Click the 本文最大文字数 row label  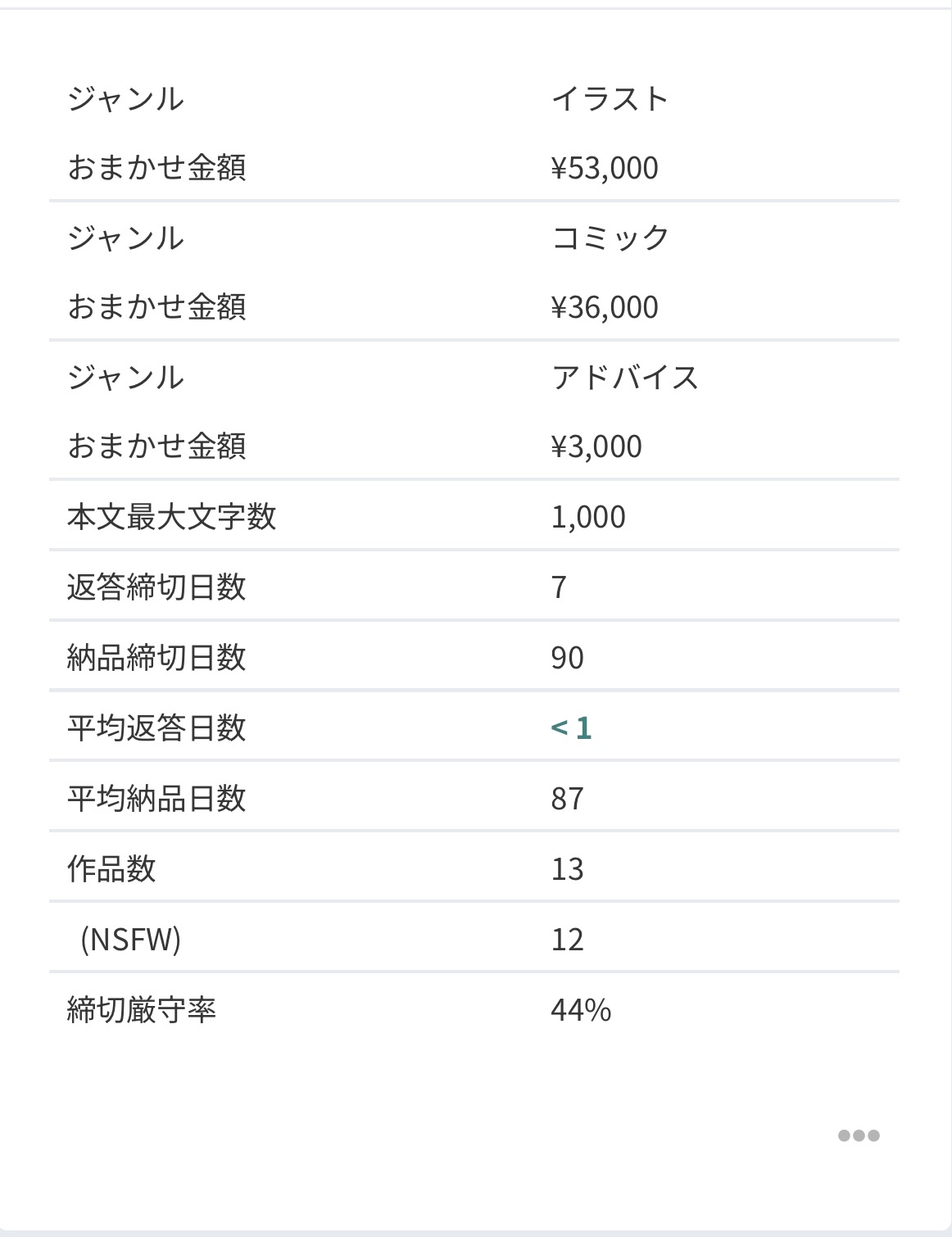click(171, 517)
